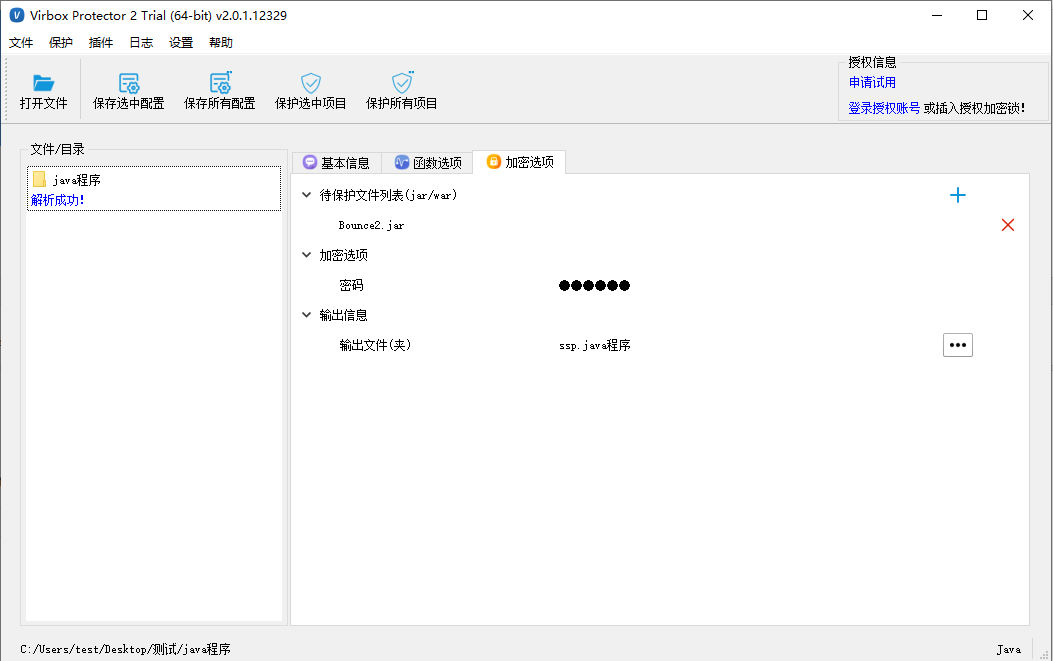Click Save Selected Config (保存选中配置) icon
Screen dimensions: 1053x661
(128, 83)
